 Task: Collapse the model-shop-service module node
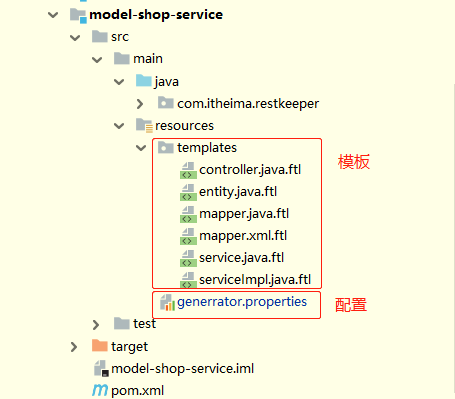click(53, 15)
